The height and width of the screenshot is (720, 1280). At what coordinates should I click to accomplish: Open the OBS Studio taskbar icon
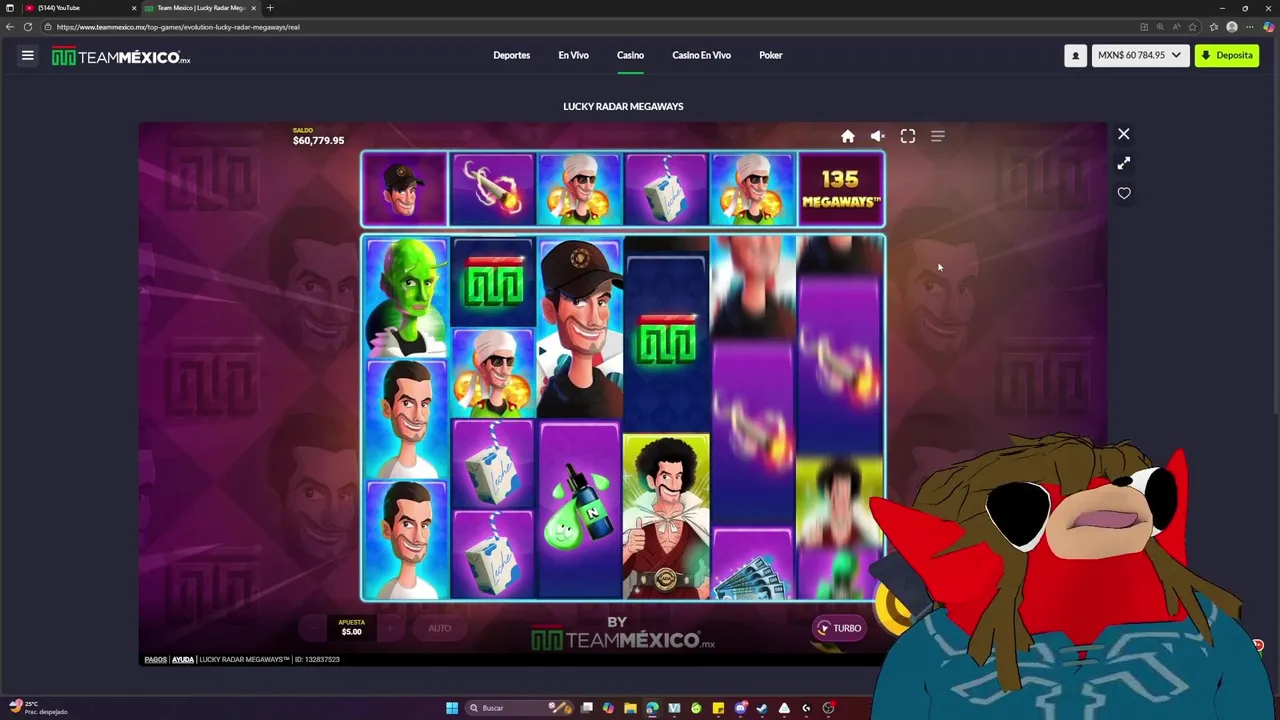tap(828, 708)
